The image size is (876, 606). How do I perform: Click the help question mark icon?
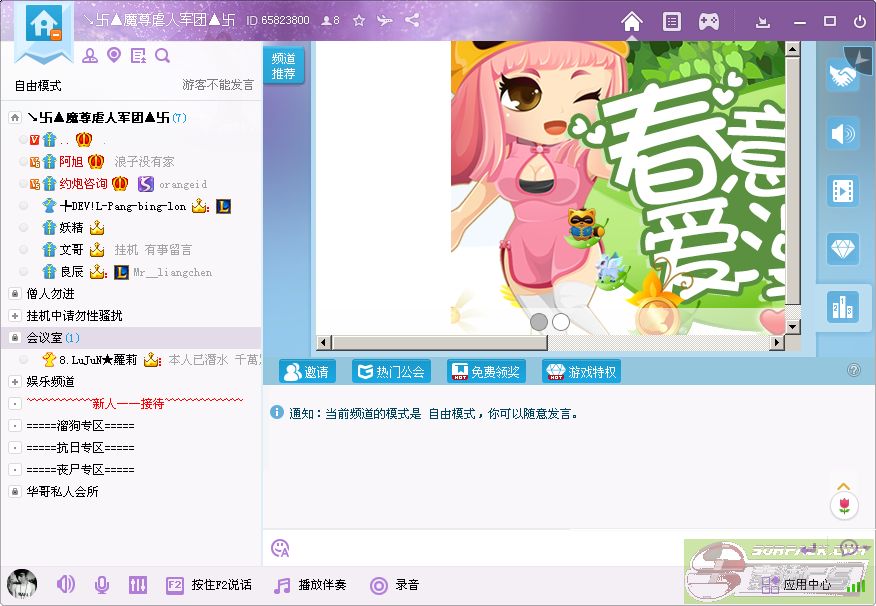click(x=854, y=370)
